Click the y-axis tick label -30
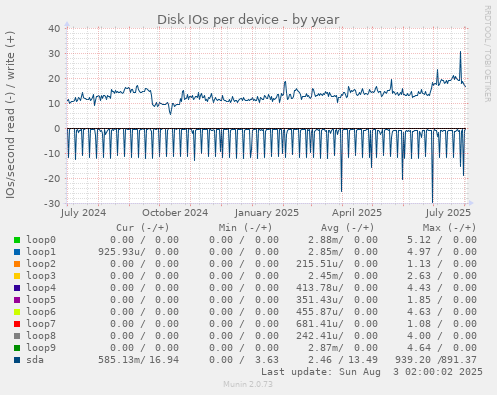This screenshot has height=395, width=497. [52, 203]
